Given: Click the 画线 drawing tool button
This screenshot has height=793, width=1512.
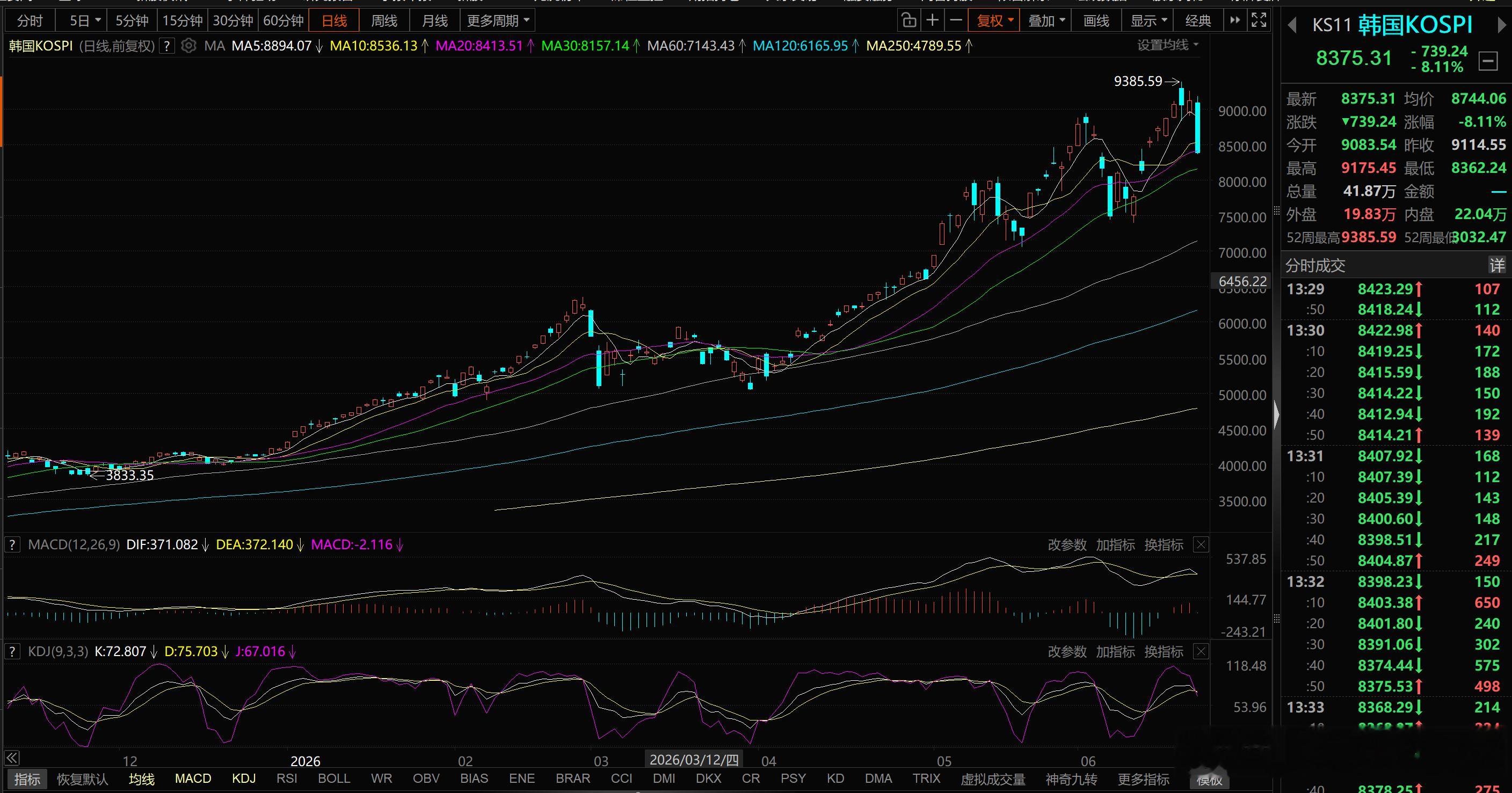Looking at the screenshot, I should click(x=1096, y=21).
